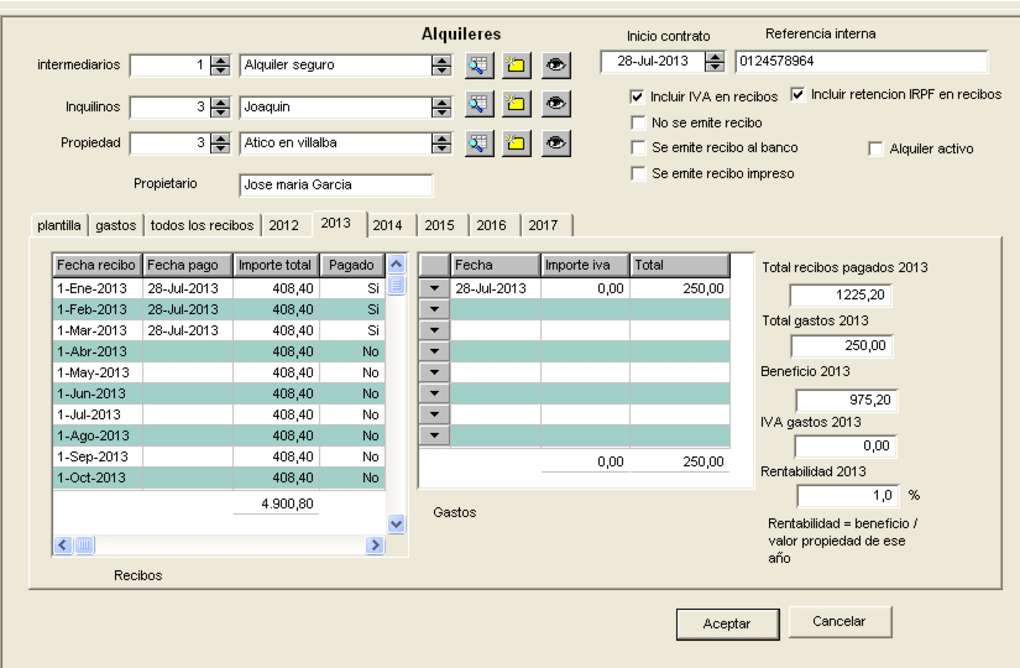This screenshot has height=668, width=1020.
Task: Open search icon for intermediarios row
Action: (479, 65)
